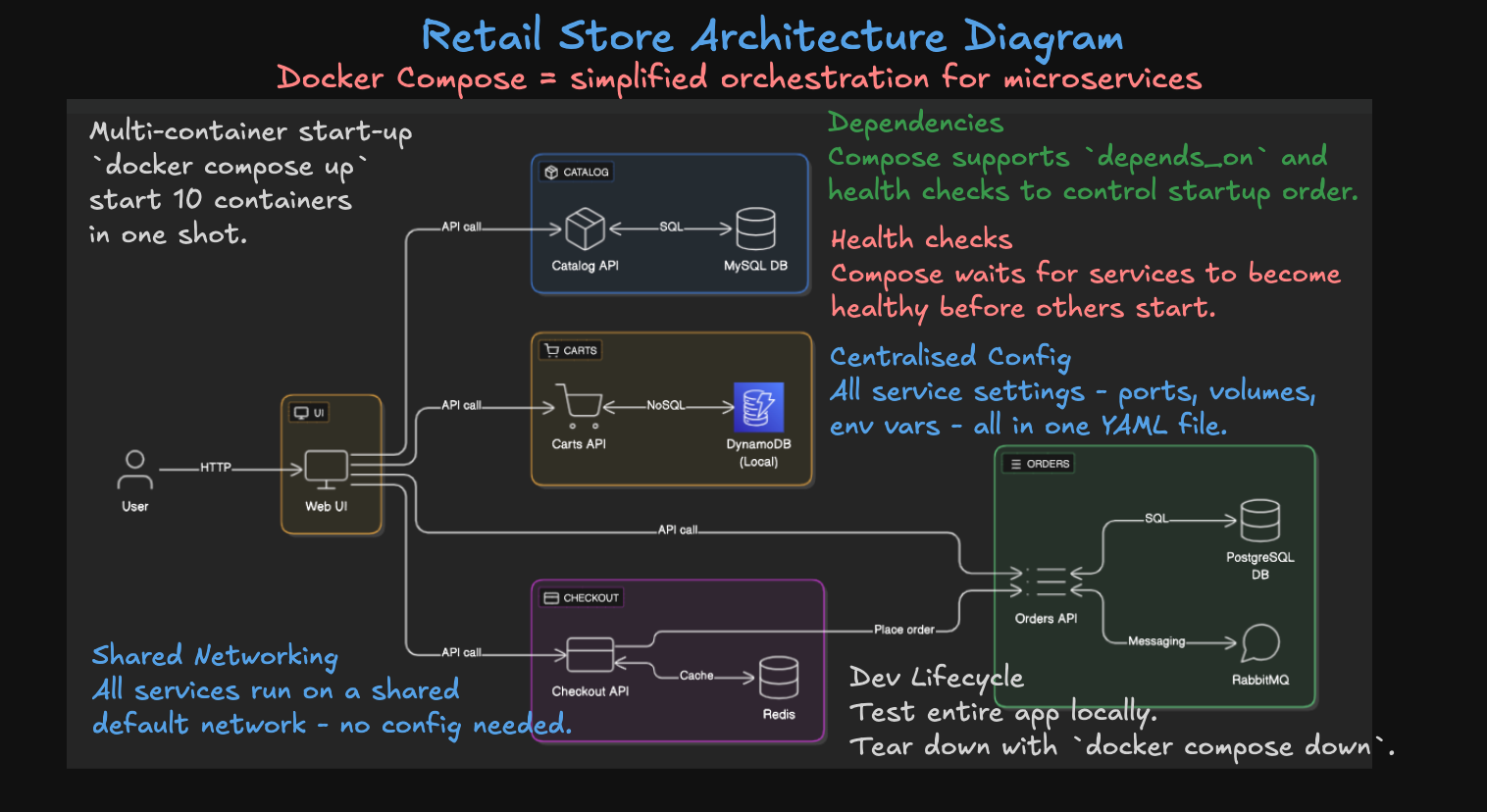This screenshot has width=1487, height=812.
Task: Toggle the UI badge above Web UI
Action: pos(309,412)
